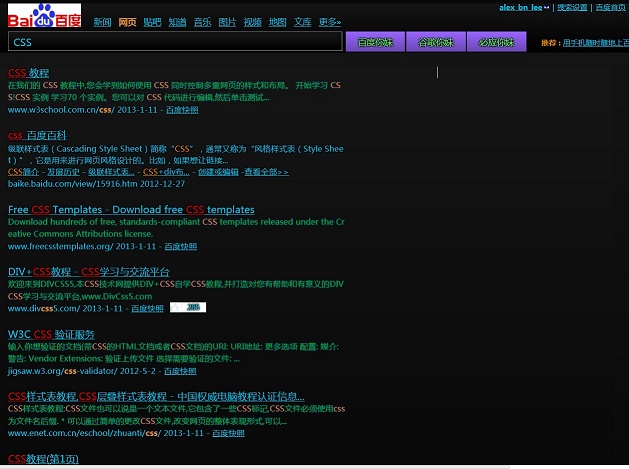This screenshot has height=469, width=629.
Task: Click the baike.baidu.com/view/15916.htm URL text
Action: click(73, 184)
